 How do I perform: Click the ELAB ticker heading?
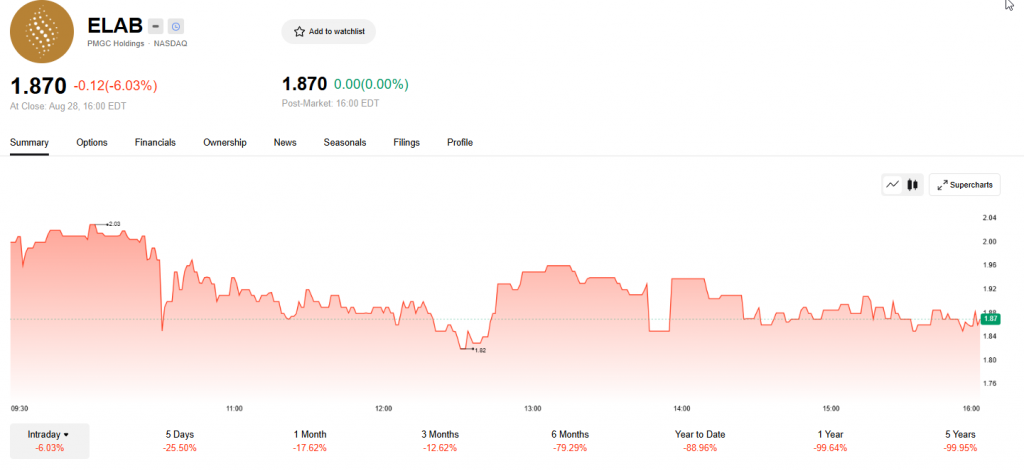(x=115, y=25)
